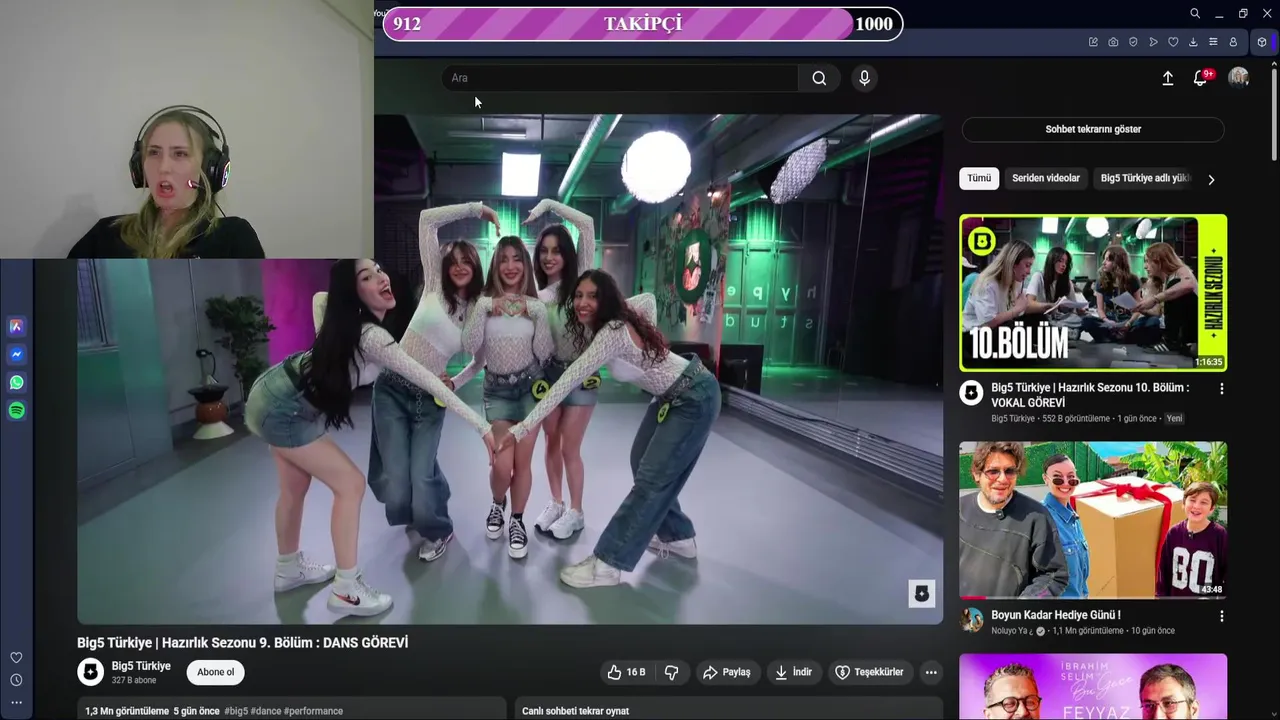Select Big5 Türkiye adlı yükleyen chip

click(1146, 178)
